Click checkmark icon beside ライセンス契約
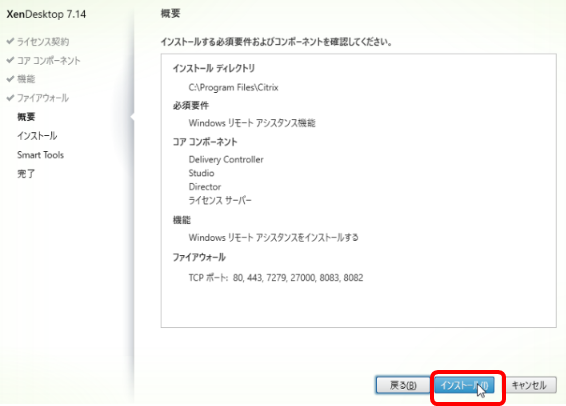Viewport: 566px width, 406px height. point(10,41)
